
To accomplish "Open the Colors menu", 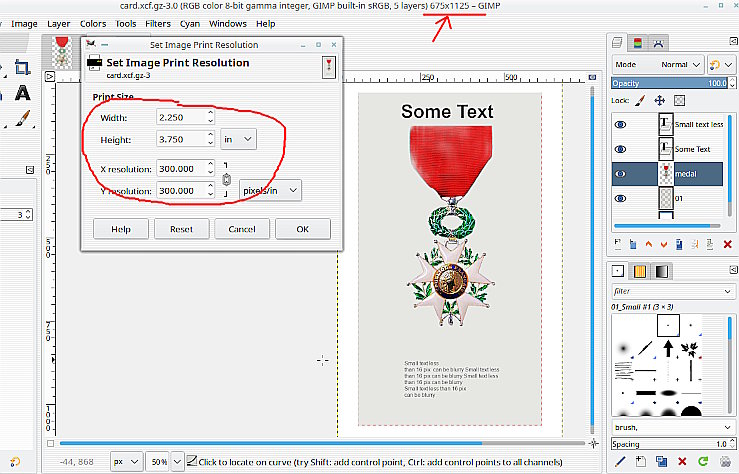I will click(x=93, y=24).
